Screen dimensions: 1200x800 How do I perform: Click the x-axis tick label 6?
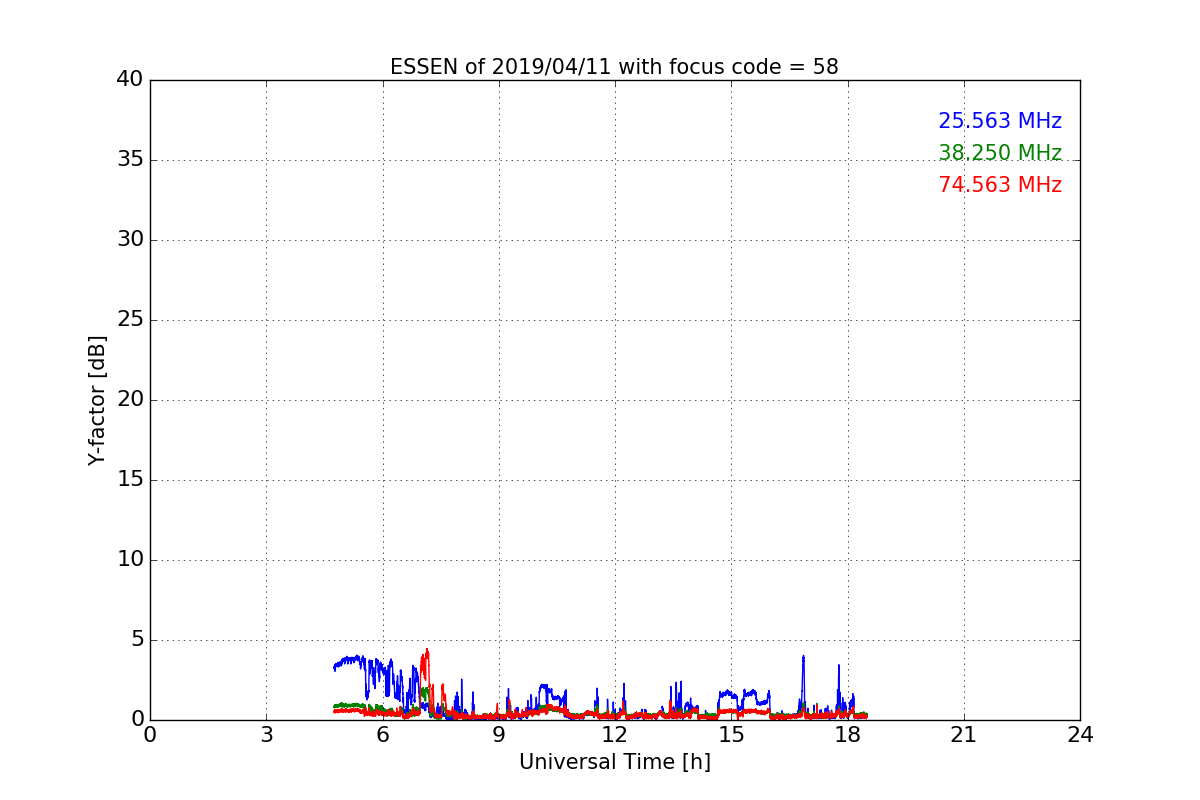coord(383,735)
